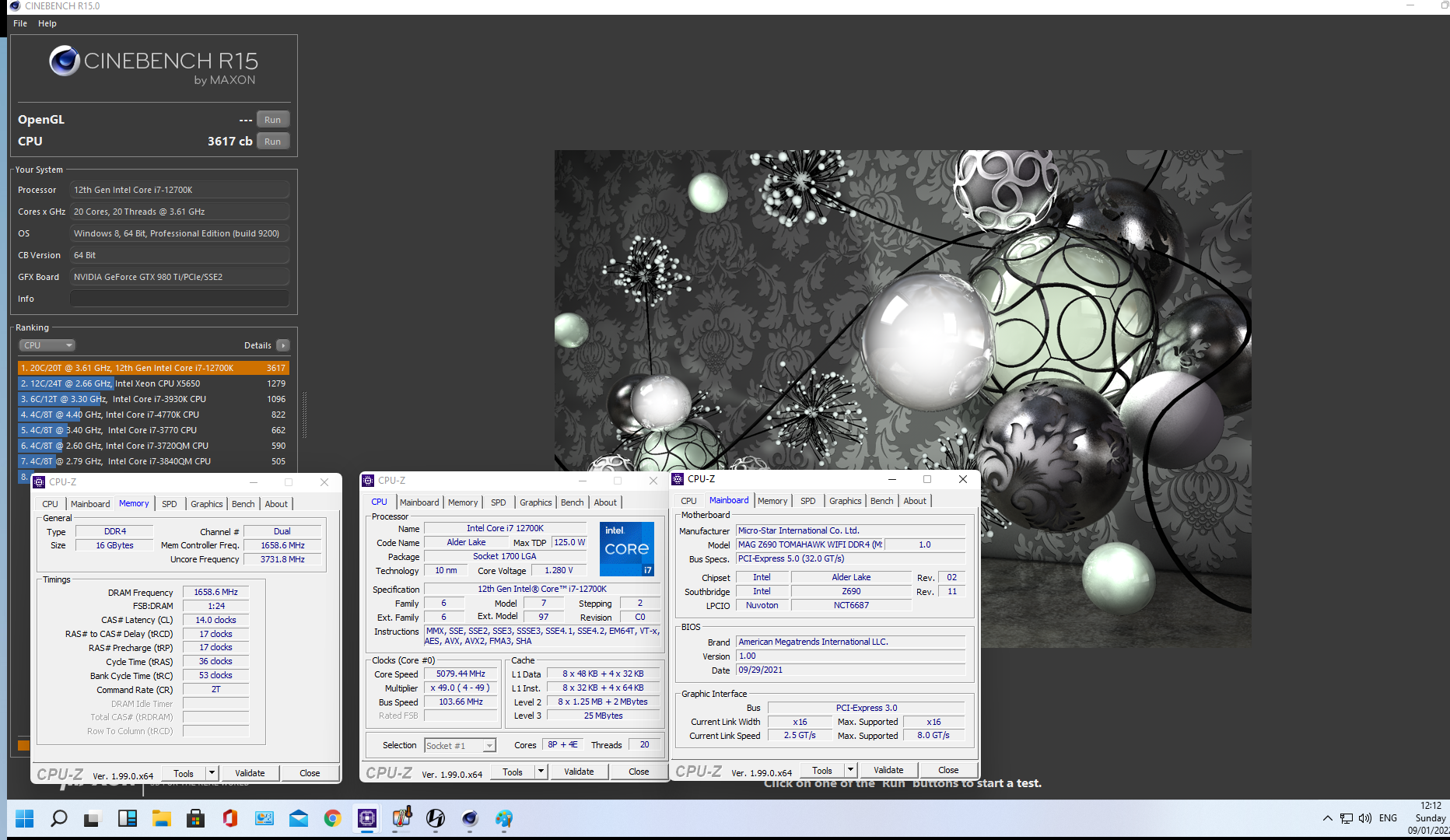Switch to CPU-Z in the taskbar
Viewport: 1450px width, 840px height.
coord(366,818)
